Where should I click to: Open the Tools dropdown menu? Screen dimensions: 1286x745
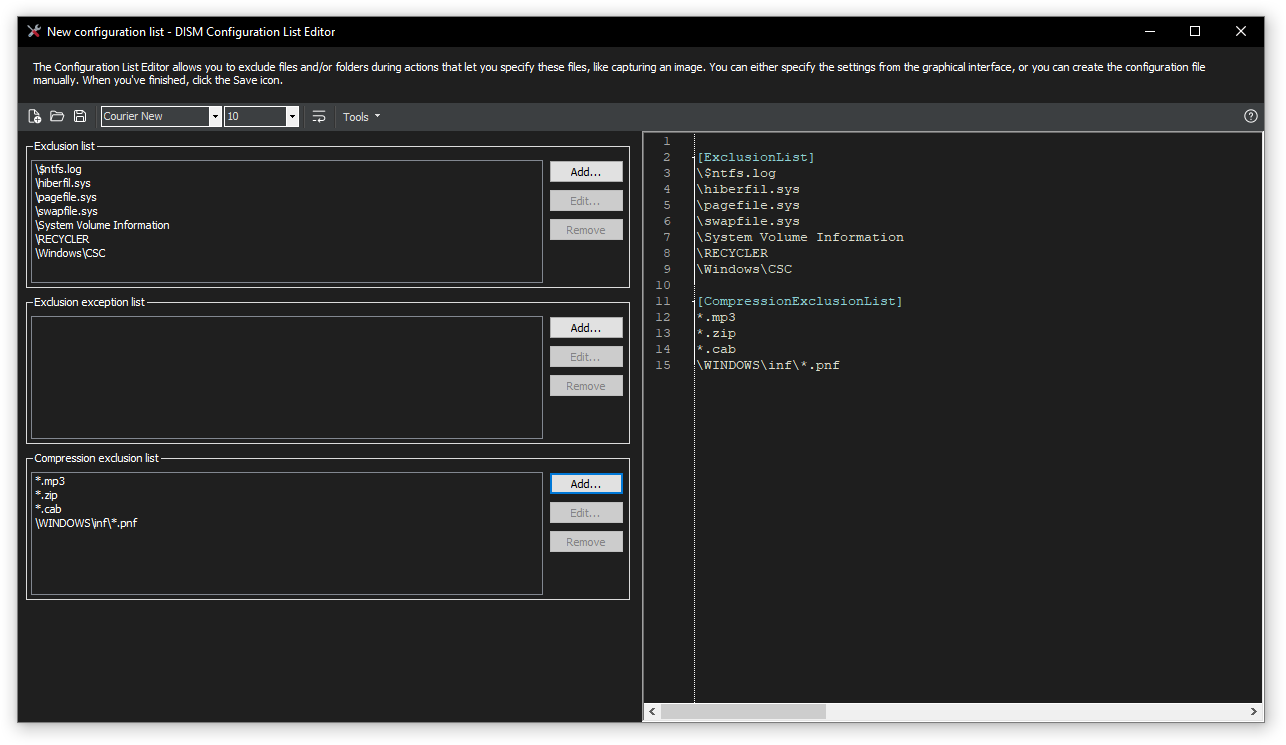[361, 117]
